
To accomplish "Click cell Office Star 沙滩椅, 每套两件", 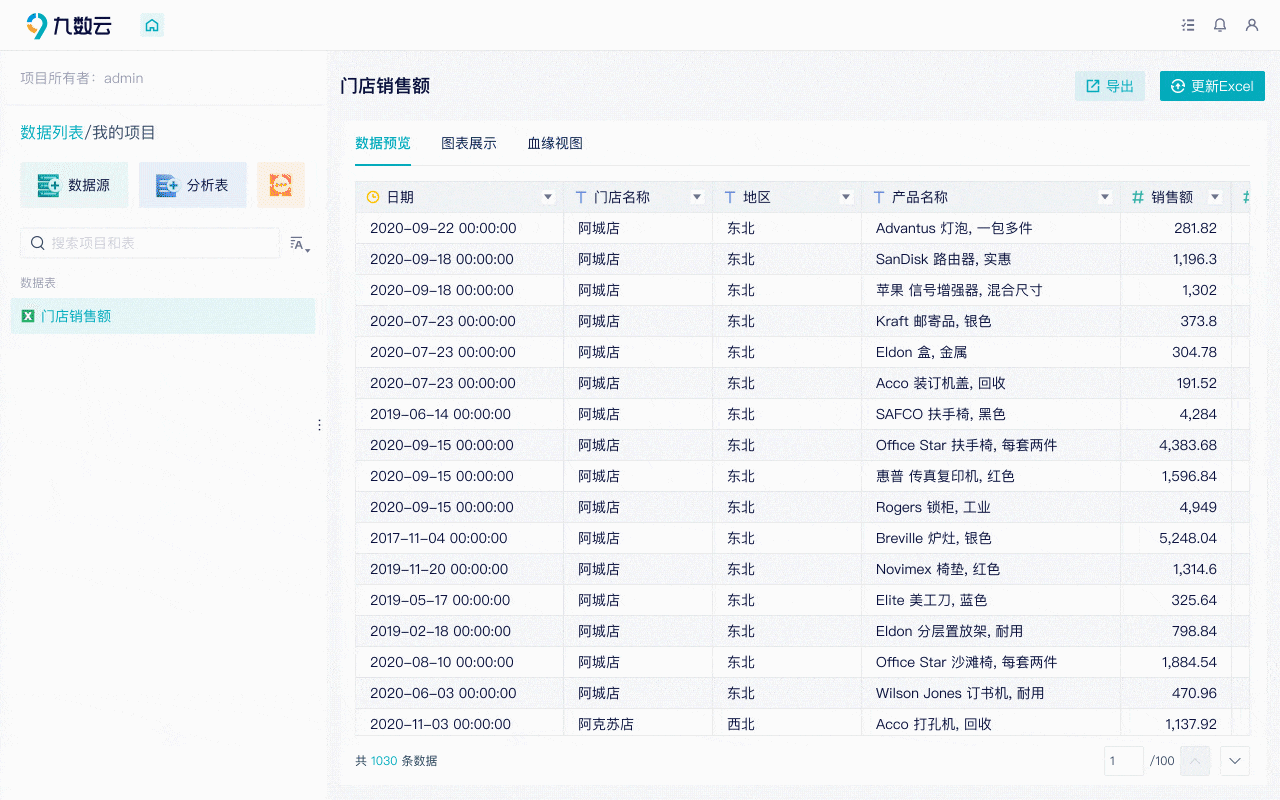I will (990, 662).
